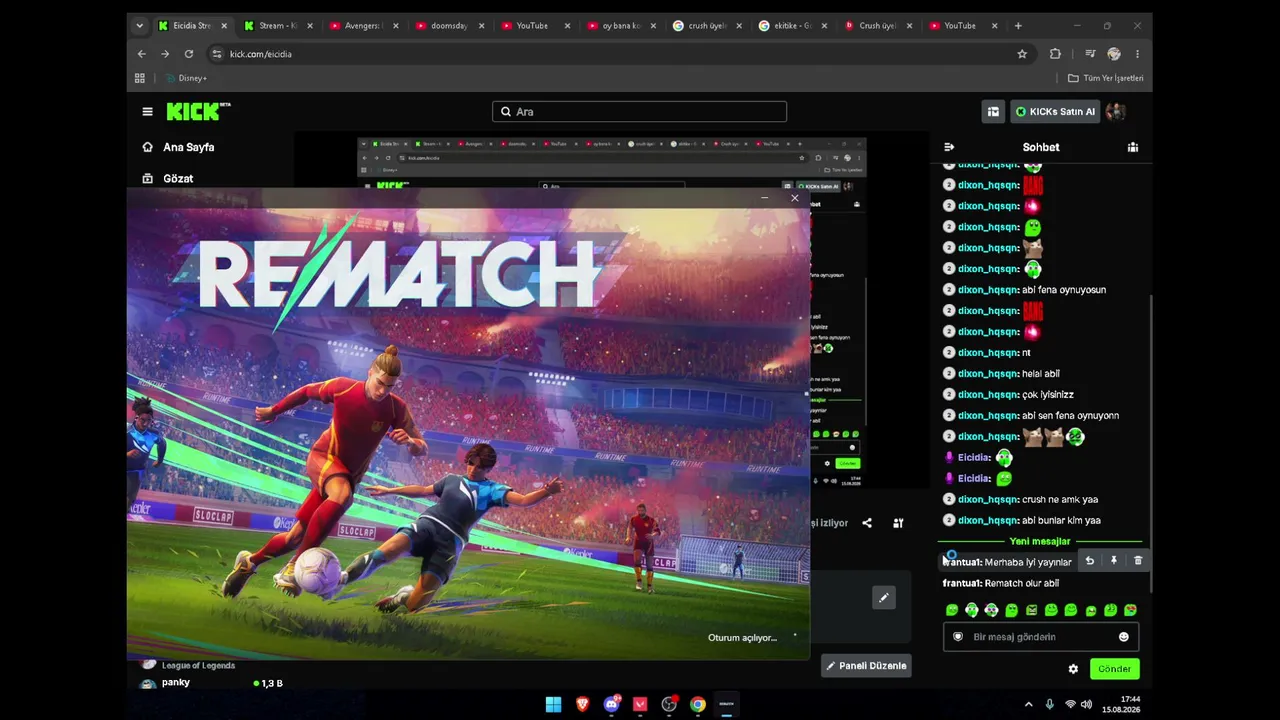Click the green Gönder send button

[x=1114, y=669]
